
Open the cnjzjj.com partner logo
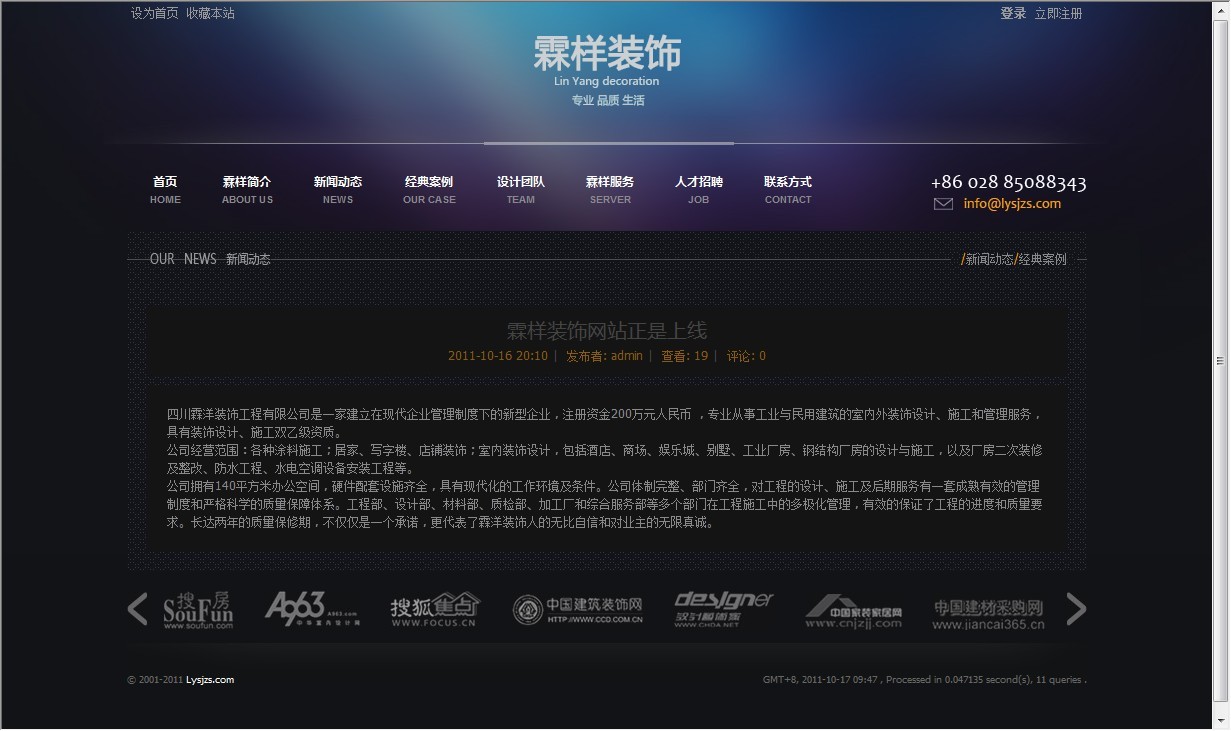pyautogui.click(x=854, y=612)
